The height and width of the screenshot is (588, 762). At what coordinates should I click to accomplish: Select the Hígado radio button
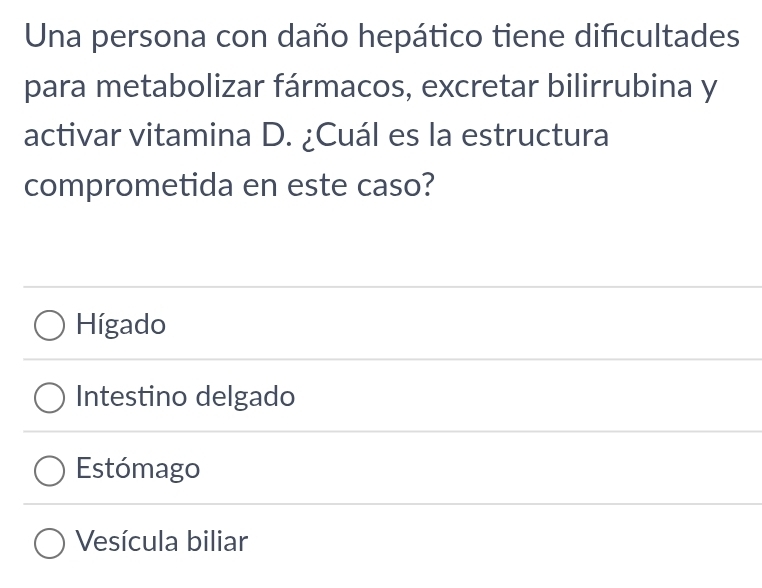pos(49,325)
